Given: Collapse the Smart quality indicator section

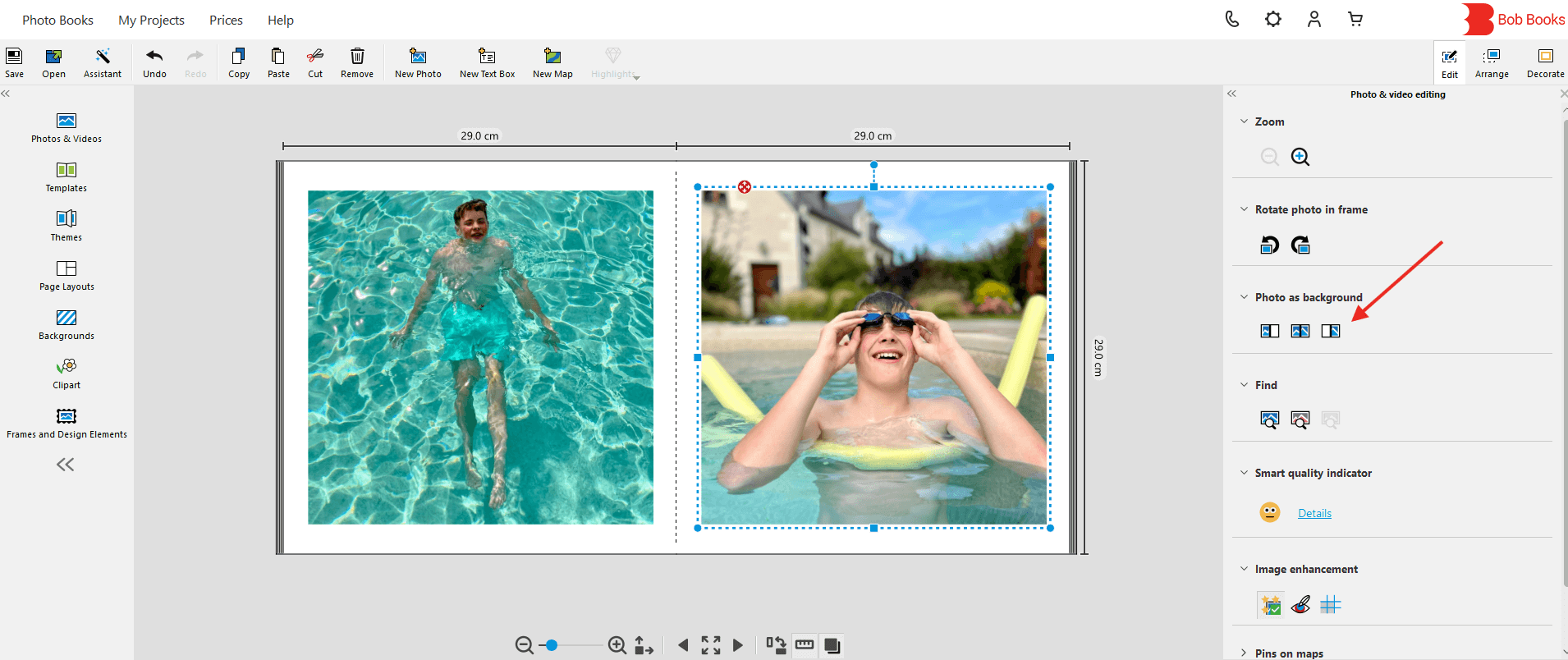Looking at the screenshot, I should pyautogui.click(x=1244, y=473).
